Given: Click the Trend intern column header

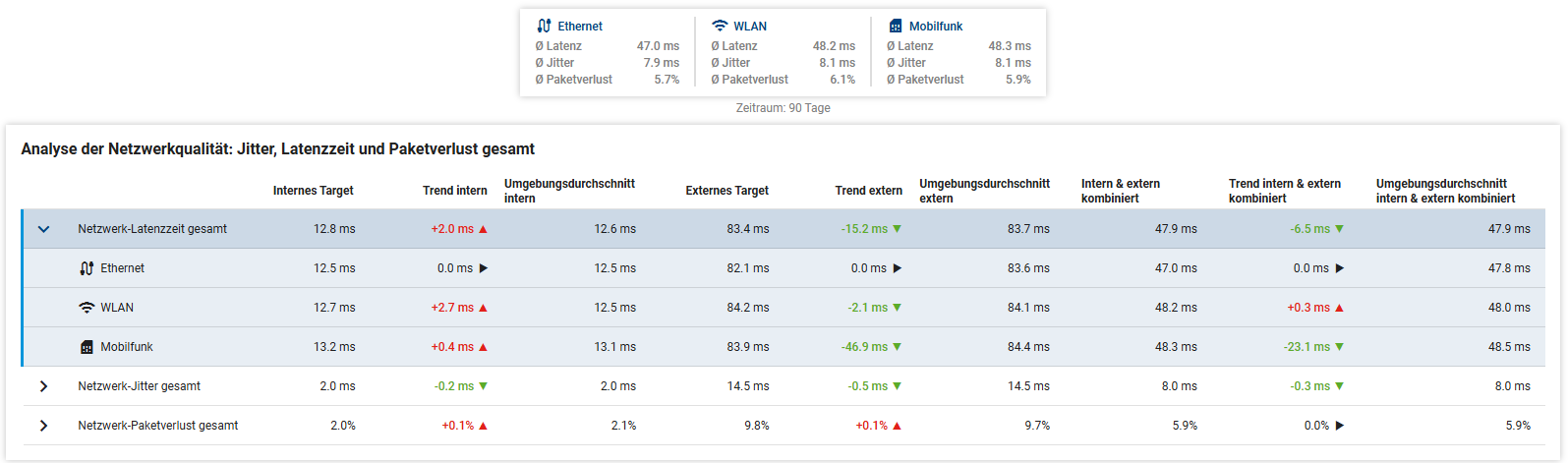Looking at the screenshot, I should point(454,191).
